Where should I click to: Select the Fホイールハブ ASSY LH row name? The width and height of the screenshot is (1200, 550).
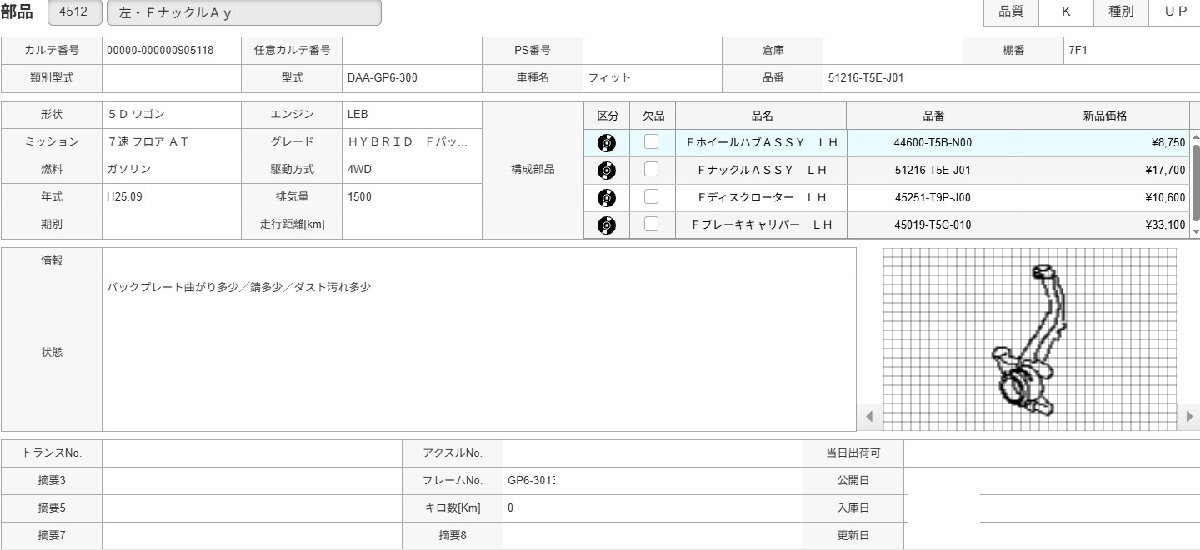point(762,142)
